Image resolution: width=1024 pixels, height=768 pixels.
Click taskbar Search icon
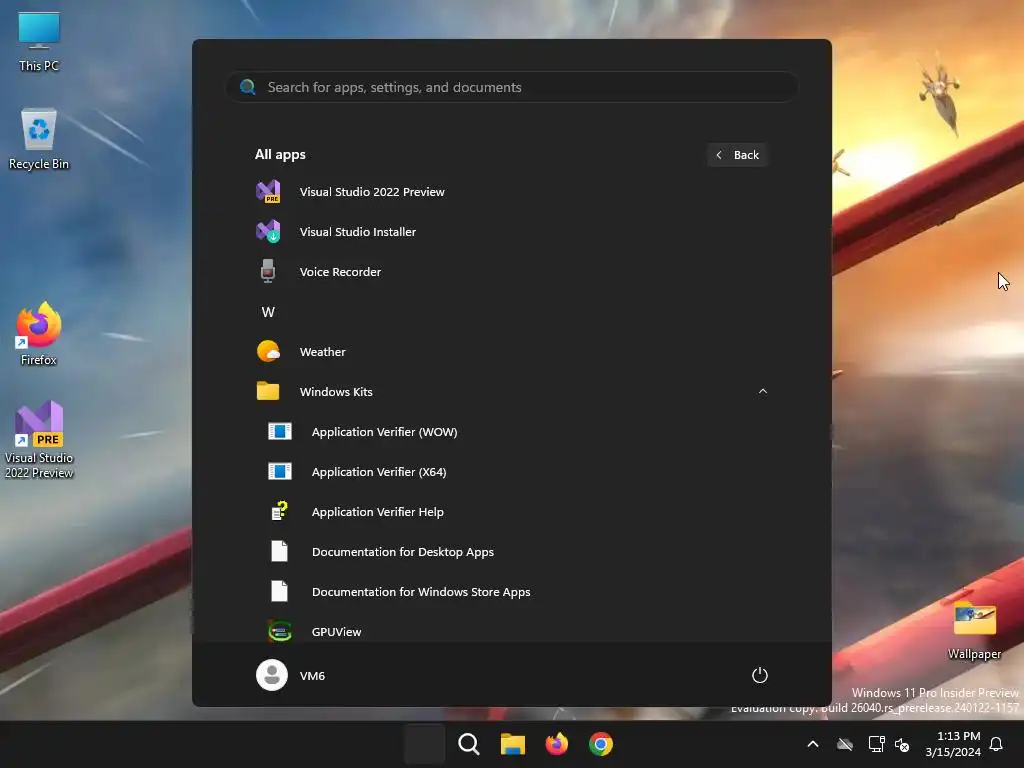pos(469,744)
